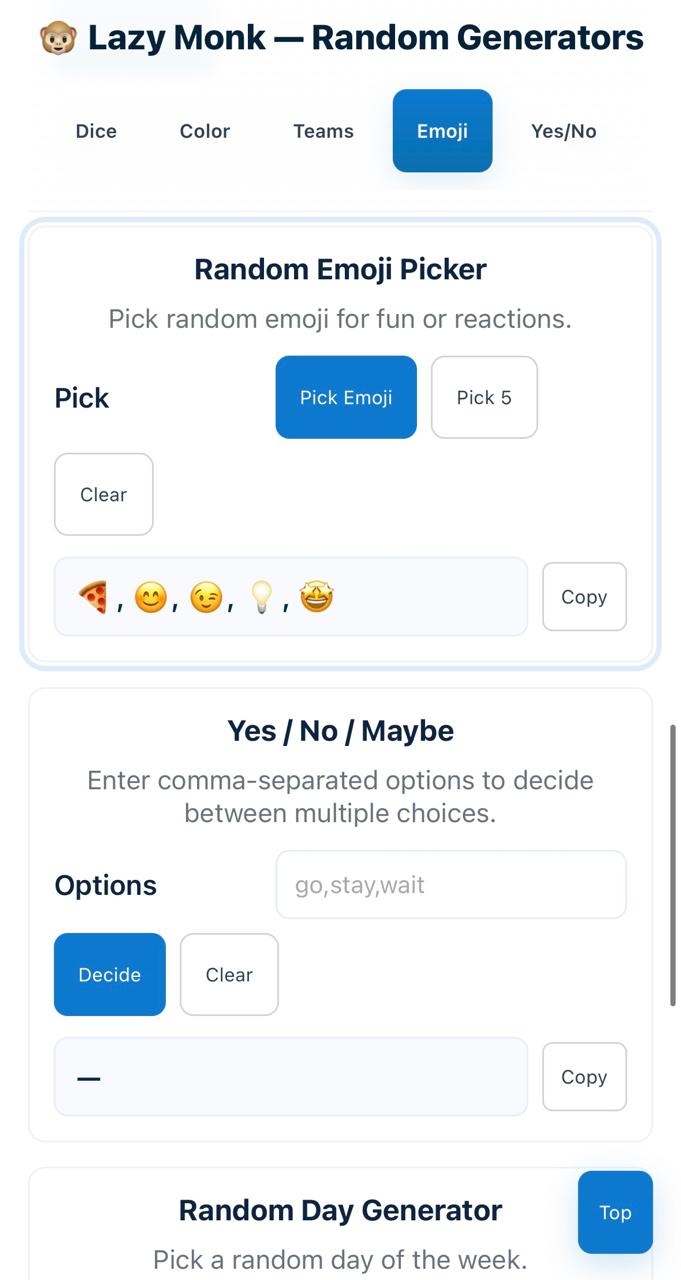The image size is (681, 1280).
Task: Clear the Yes / No / Maybe options
Action: click(229, 975)
